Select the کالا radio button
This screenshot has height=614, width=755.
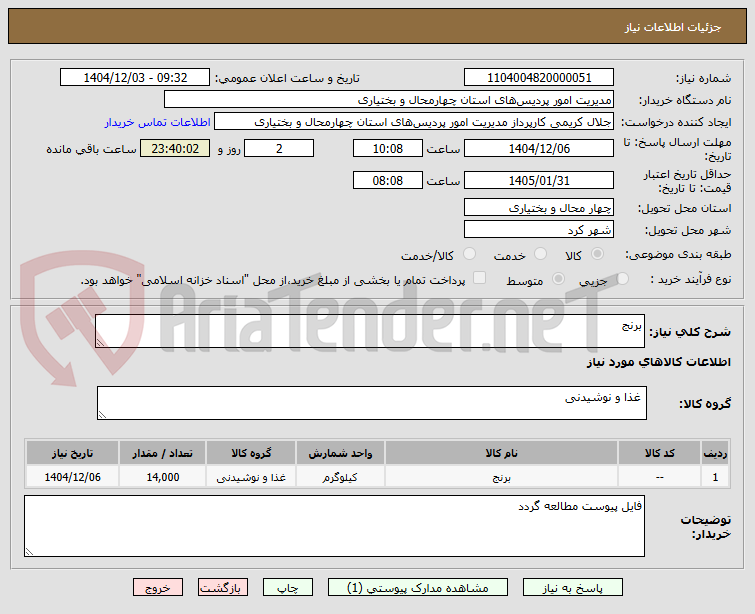pyautogui.click(x=598, y=254)
